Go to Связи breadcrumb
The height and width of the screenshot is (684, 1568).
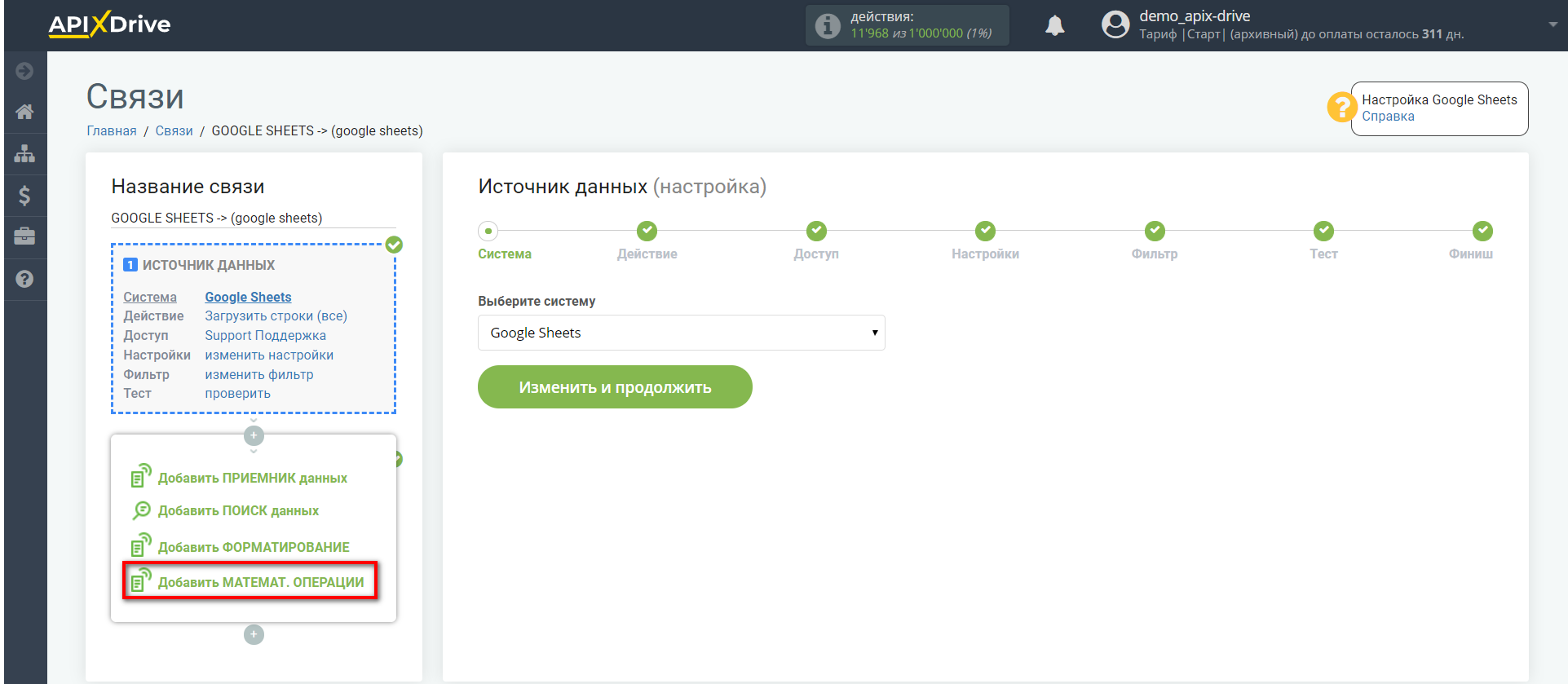[174, 130]
